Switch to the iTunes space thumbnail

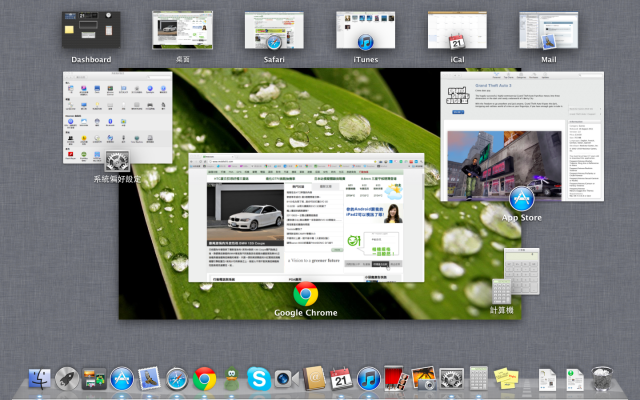tap(365, 31)
